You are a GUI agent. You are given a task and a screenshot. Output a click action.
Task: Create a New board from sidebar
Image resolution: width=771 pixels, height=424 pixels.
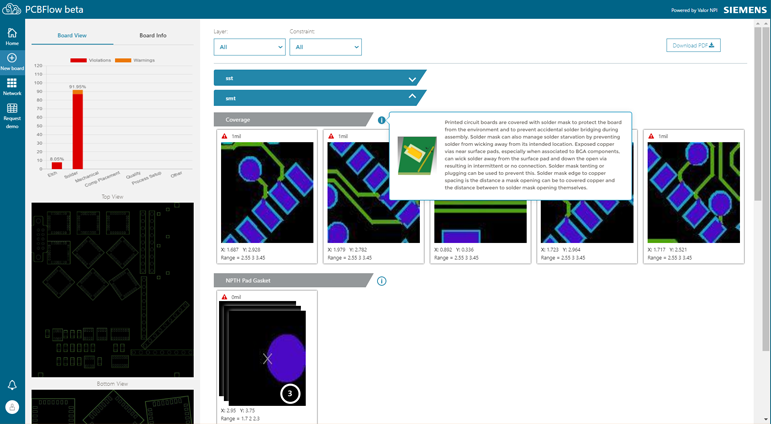point(12,61)
